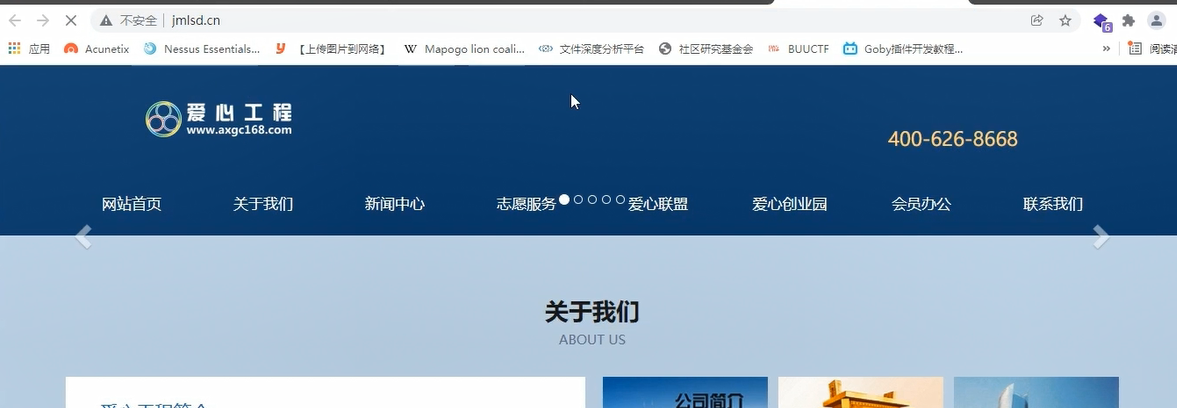Open the 新闻中心 navigation menu item

click(x=394, y=204)
